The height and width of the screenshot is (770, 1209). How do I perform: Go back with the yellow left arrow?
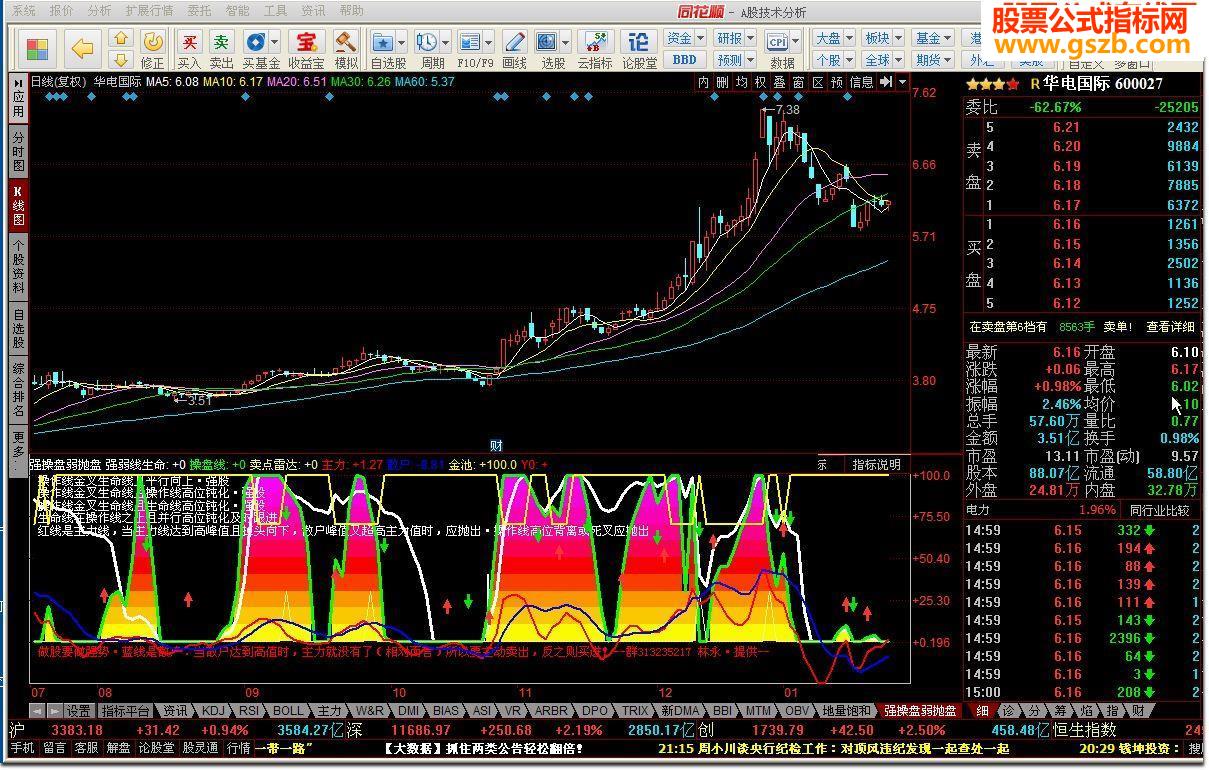[82, 48]
